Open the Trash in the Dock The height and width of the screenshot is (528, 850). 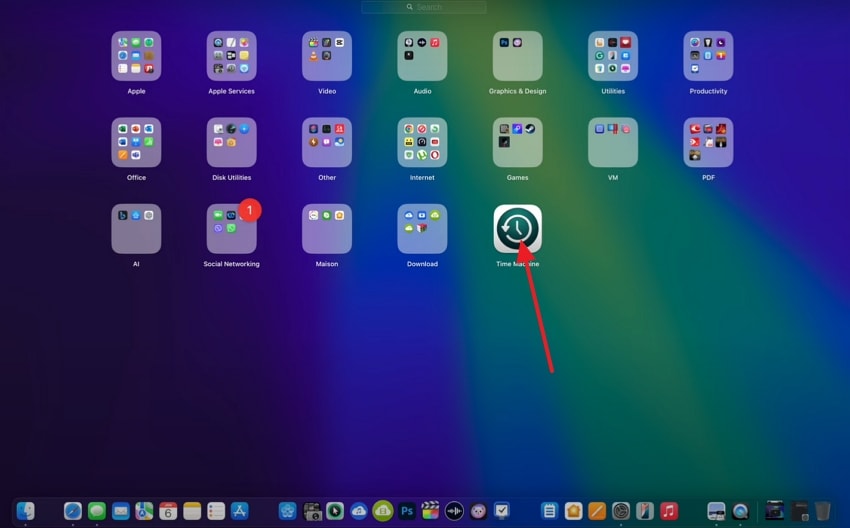tap(822, 511)
